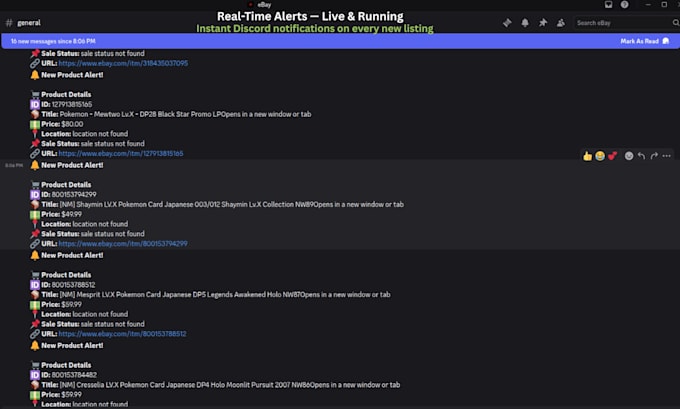Click Location line under the $80.00 price
Viewport: 680px width, 409px height.
pyautogui.click(x=85, y=134)
